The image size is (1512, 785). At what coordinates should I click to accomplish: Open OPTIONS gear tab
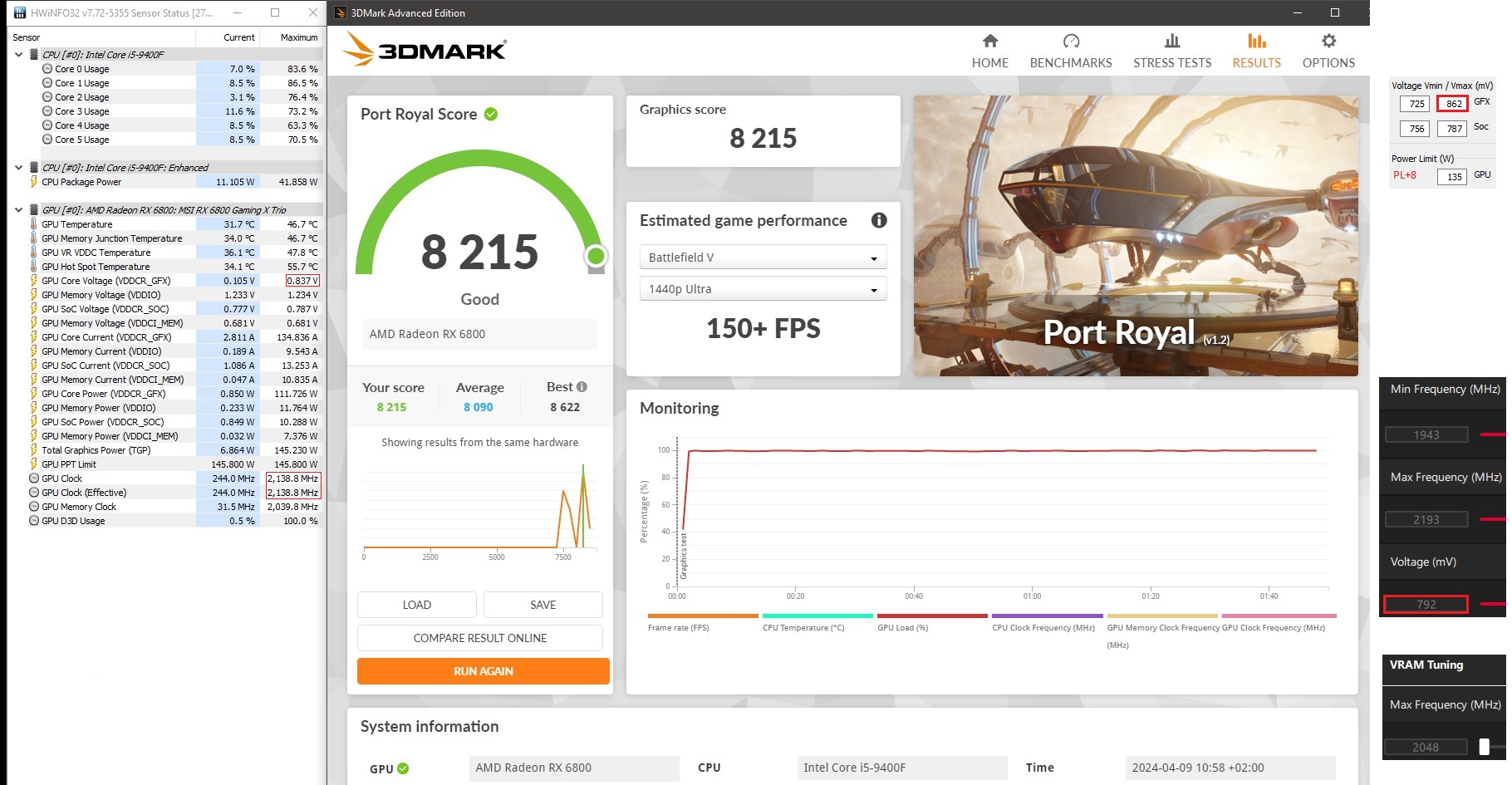click(1328, 51)
